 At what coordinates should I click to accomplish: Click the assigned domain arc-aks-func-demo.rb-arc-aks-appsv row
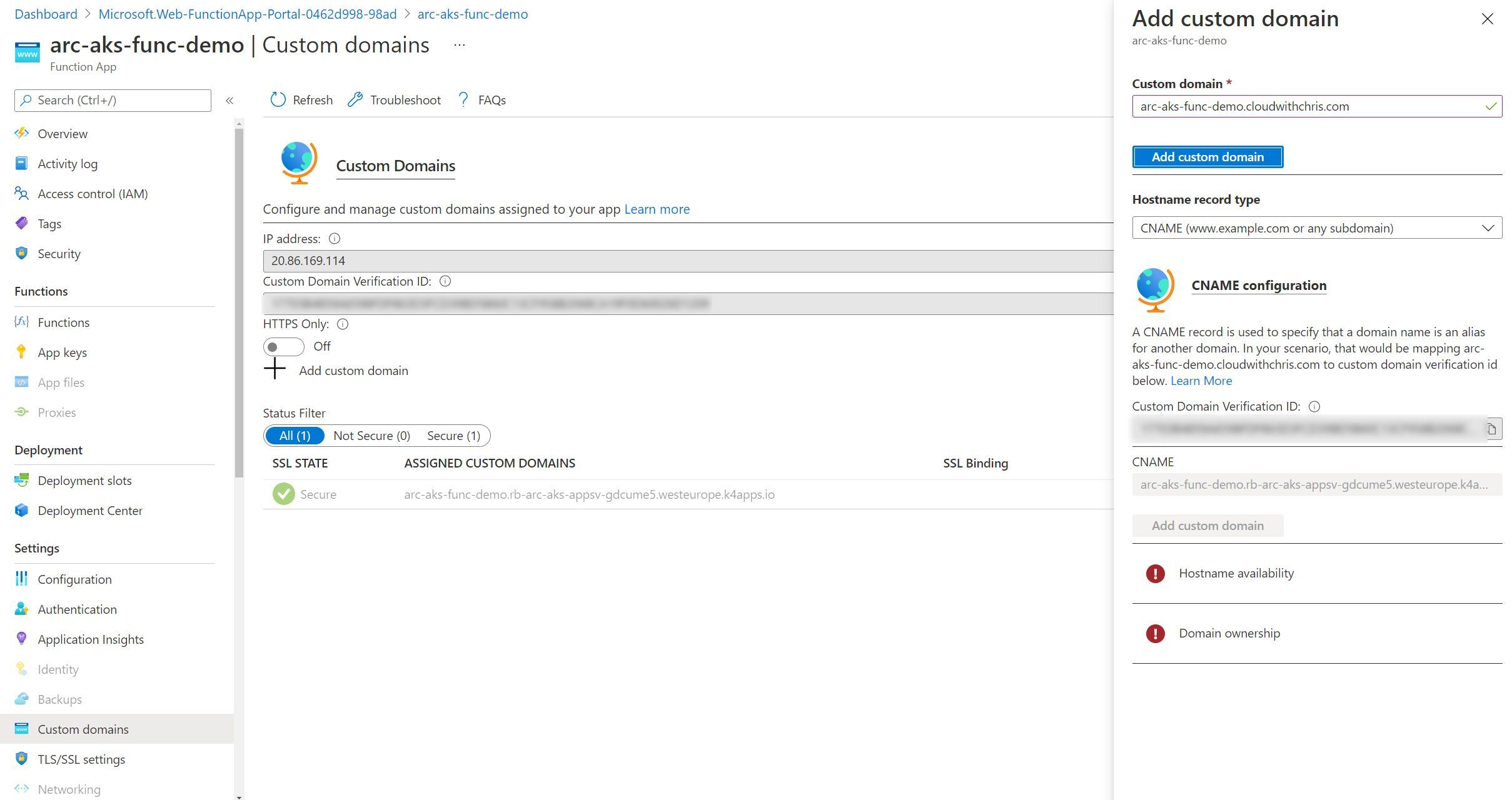(589, 494)
